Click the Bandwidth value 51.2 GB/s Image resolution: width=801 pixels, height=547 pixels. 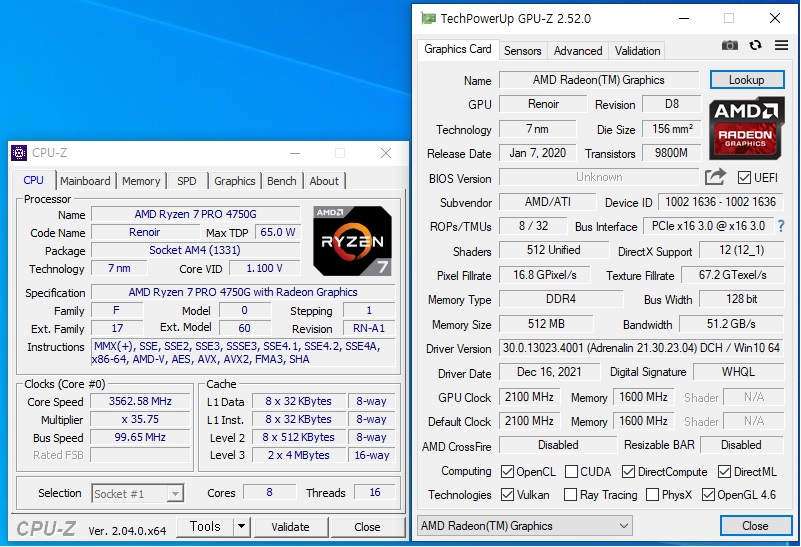point(732,324)
